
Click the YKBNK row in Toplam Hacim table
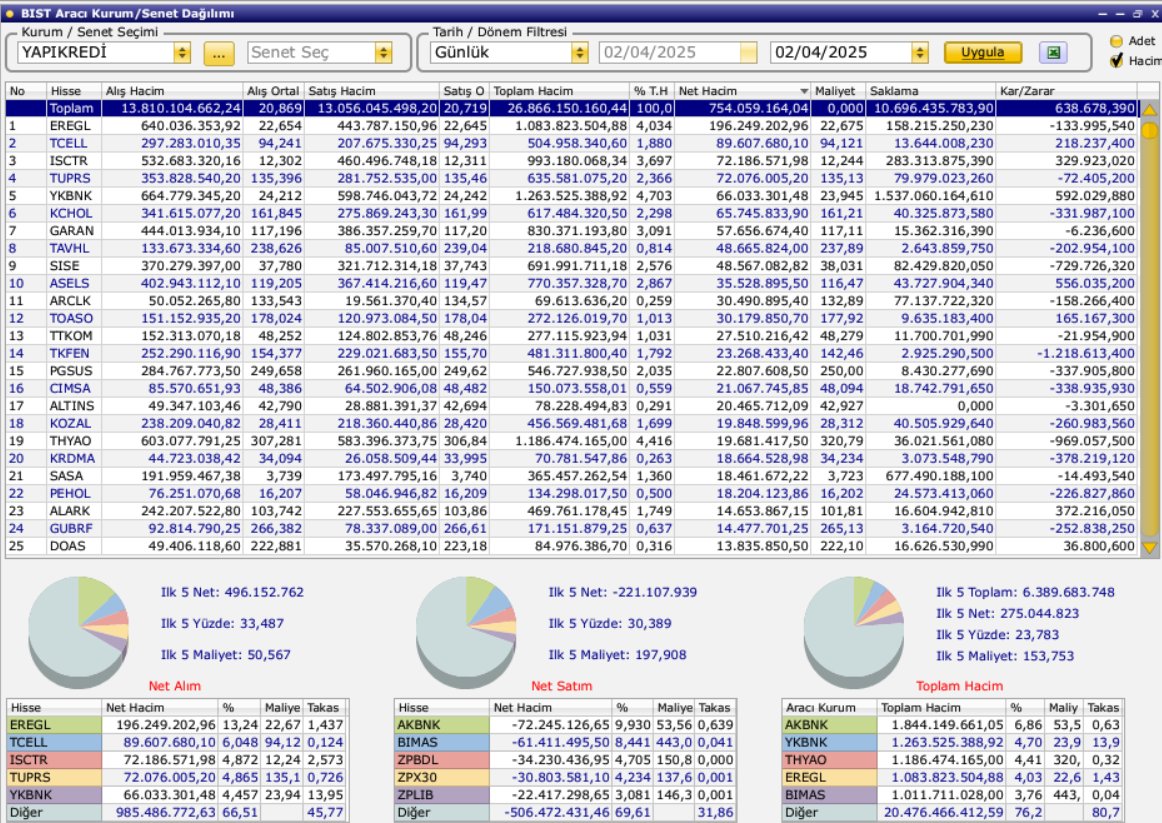pos(952,742)
